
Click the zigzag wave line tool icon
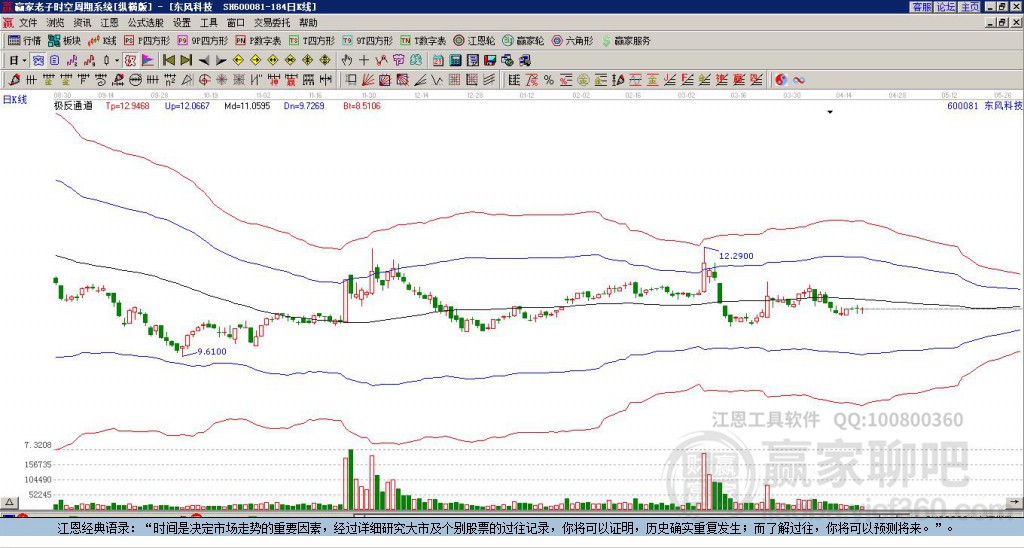click(436, 80)
